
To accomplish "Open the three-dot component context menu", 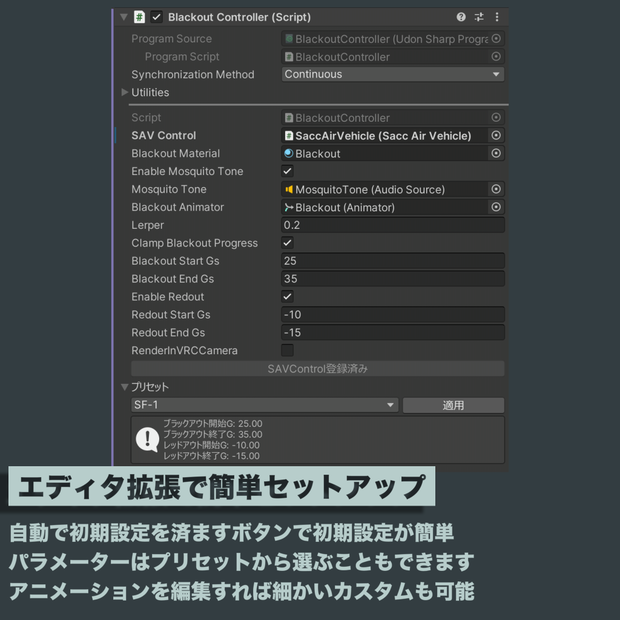I will (x=497, y=17).
